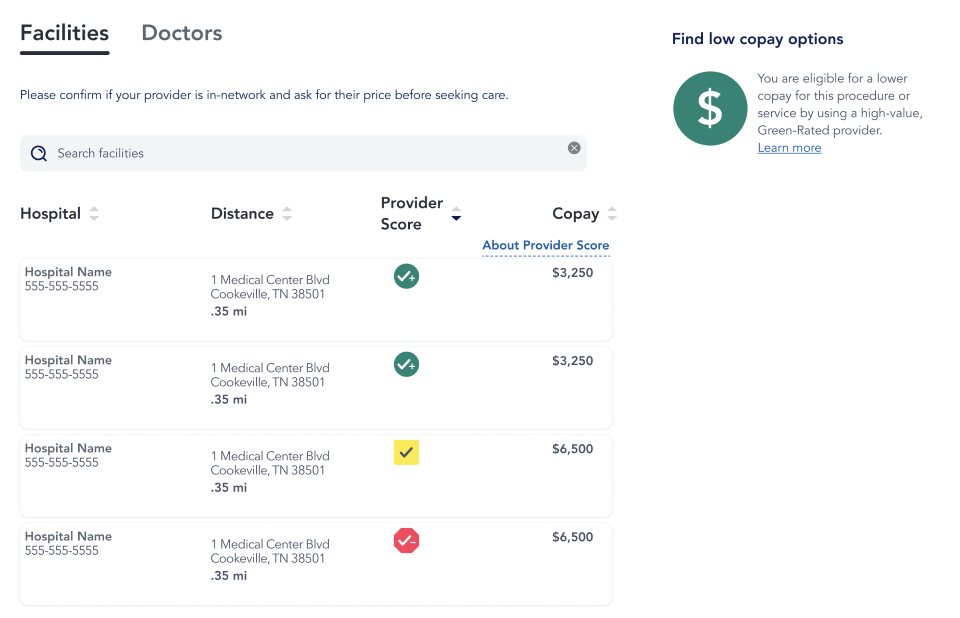Viewport: 960px width, 618px height.
Task: Click the first hospital's $3,250 copay entry
Action: tap(572, 272)
